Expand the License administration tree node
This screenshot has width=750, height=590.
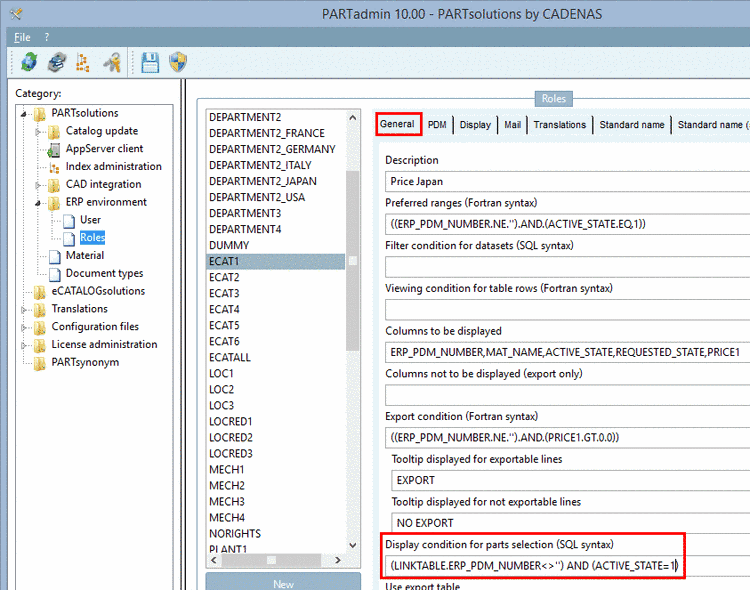[23, 345]
